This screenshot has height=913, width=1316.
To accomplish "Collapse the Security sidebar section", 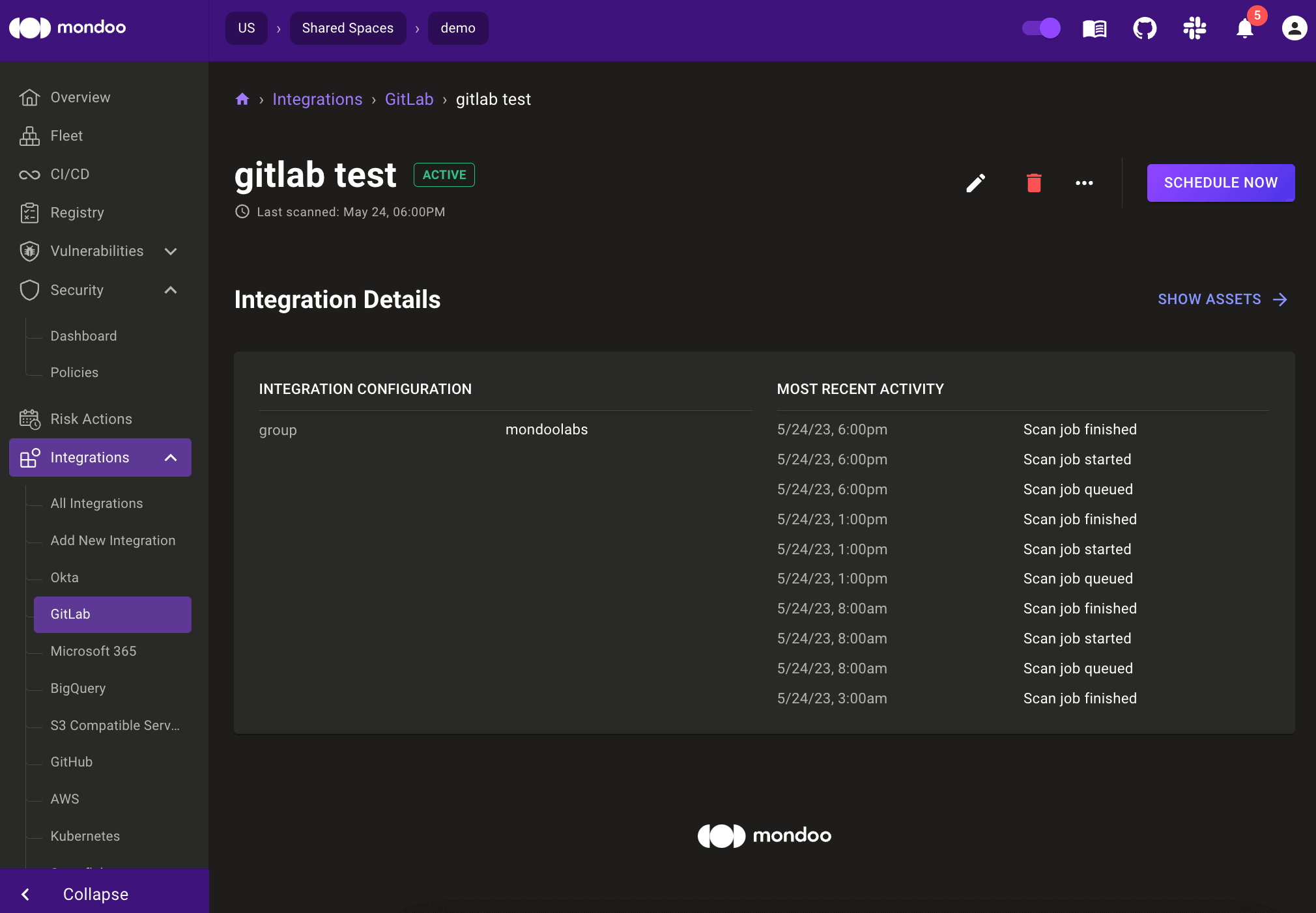I will coord(171,290).
